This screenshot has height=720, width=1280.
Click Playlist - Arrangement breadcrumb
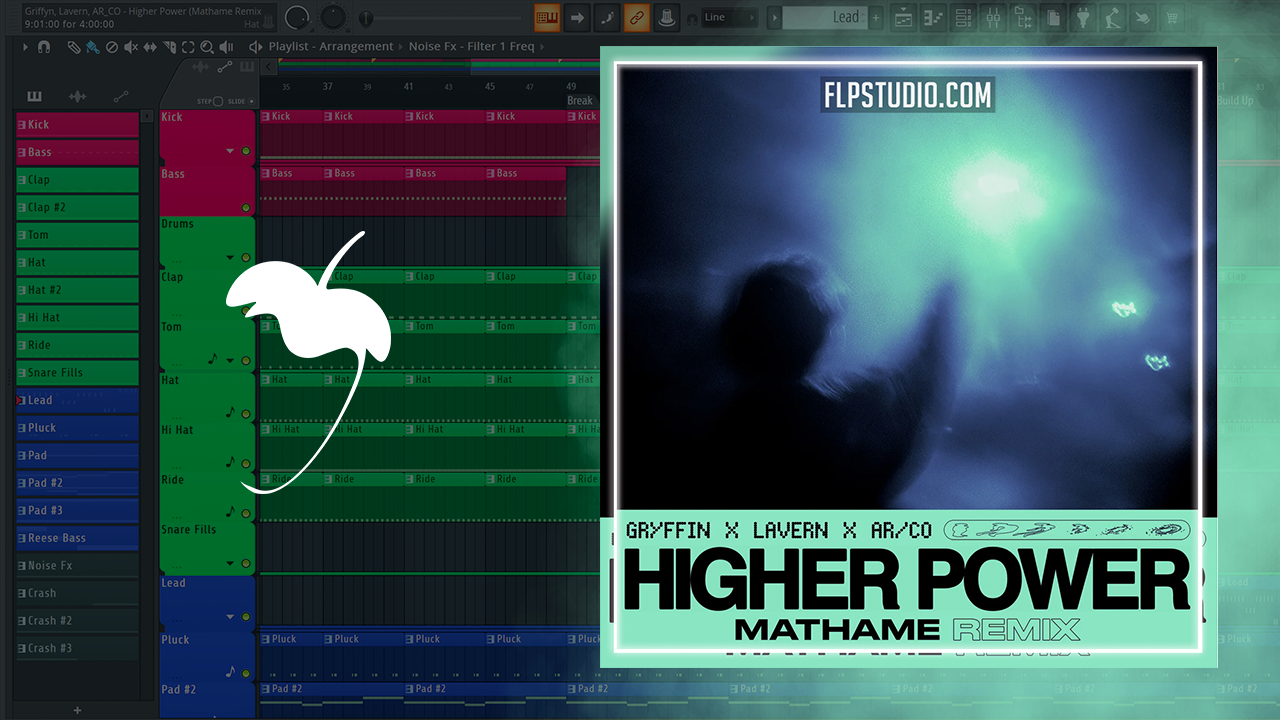(x=330, y=47)
